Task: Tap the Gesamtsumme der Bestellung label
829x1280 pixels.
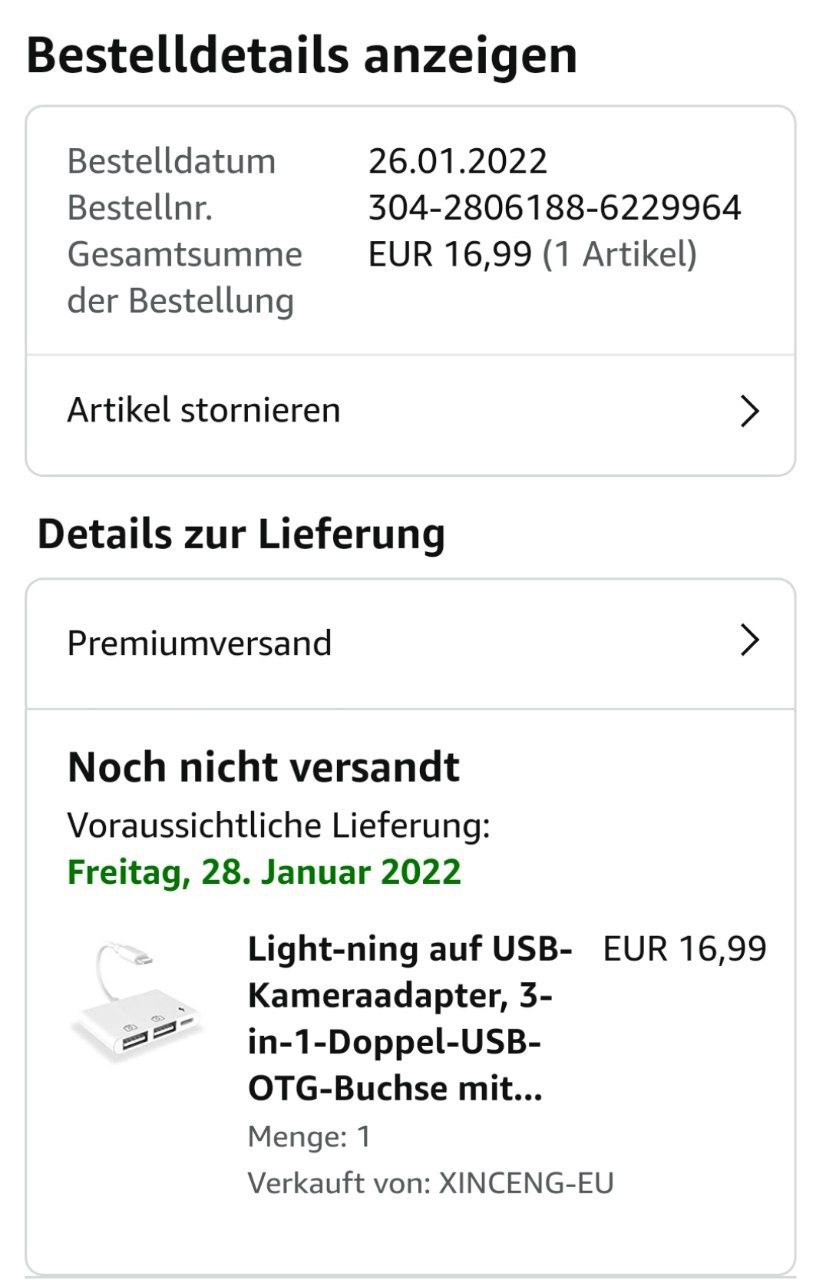Action: 184,277
